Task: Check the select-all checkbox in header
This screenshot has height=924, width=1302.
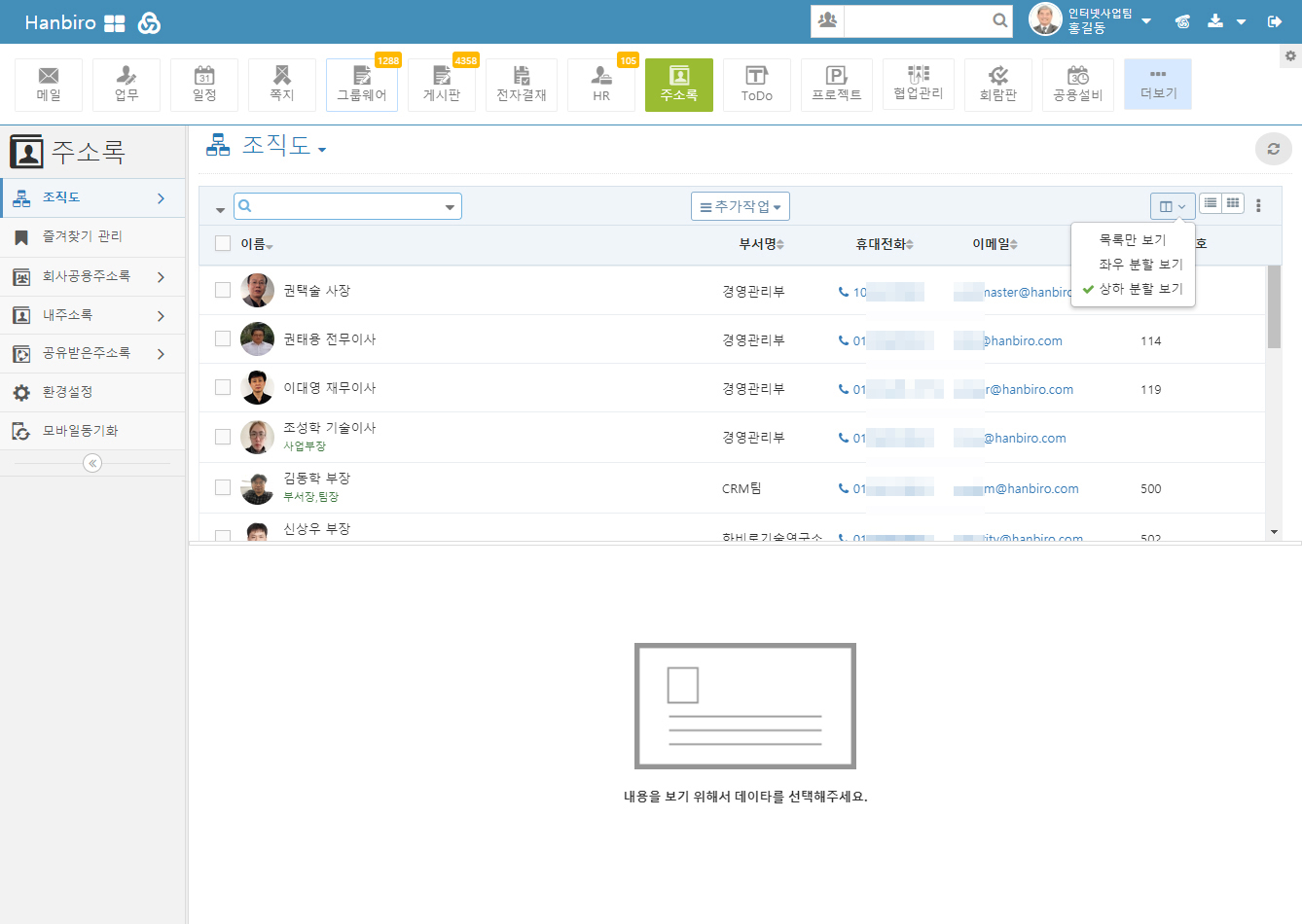Action: point(223,243)
